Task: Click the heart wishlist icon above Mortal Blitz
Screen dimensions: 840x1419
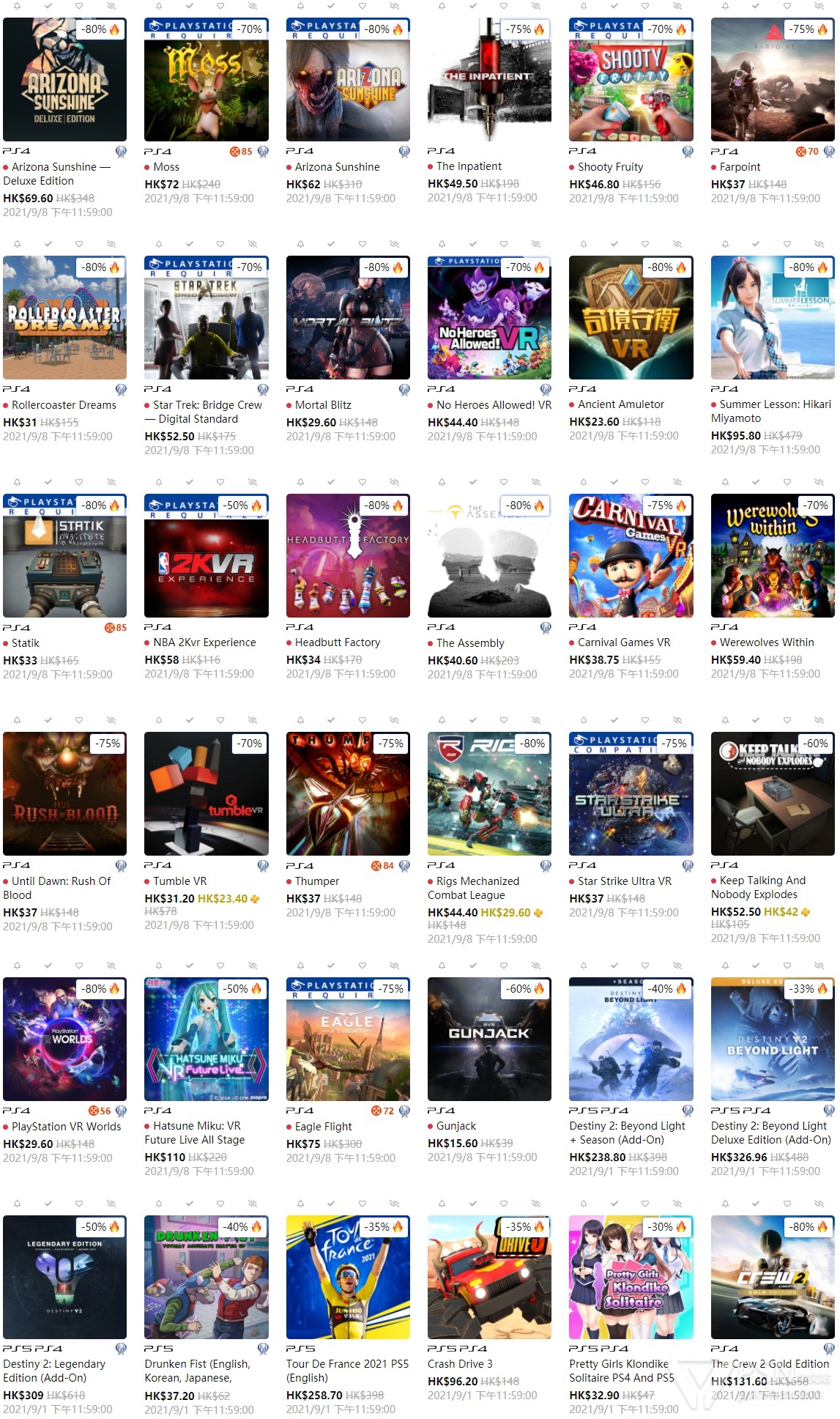Action: click(363, 244)
